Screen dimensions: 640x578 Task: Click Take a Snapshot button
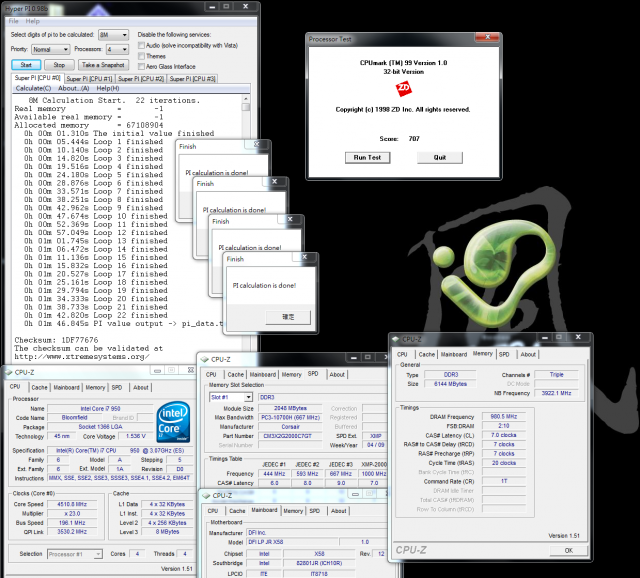click(103, 65)
